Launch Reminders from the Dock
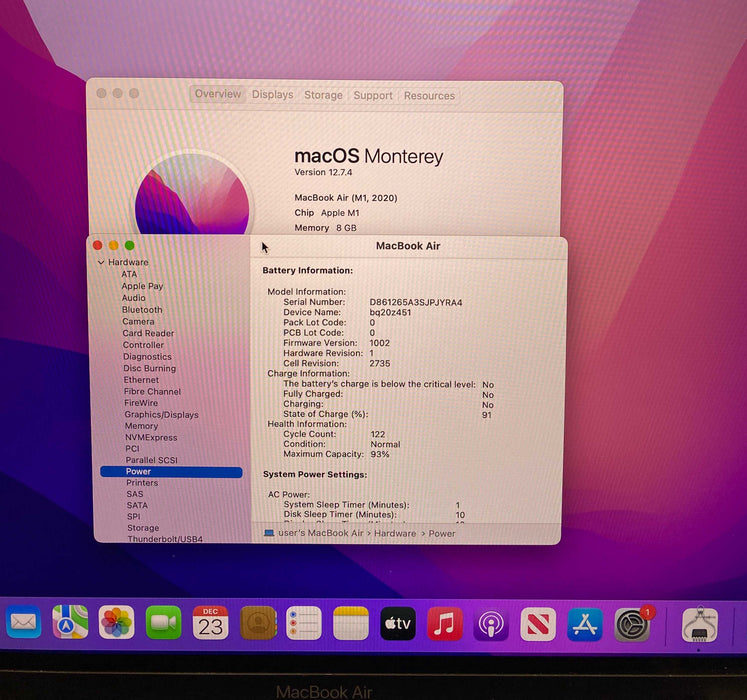 click(303, 623)
